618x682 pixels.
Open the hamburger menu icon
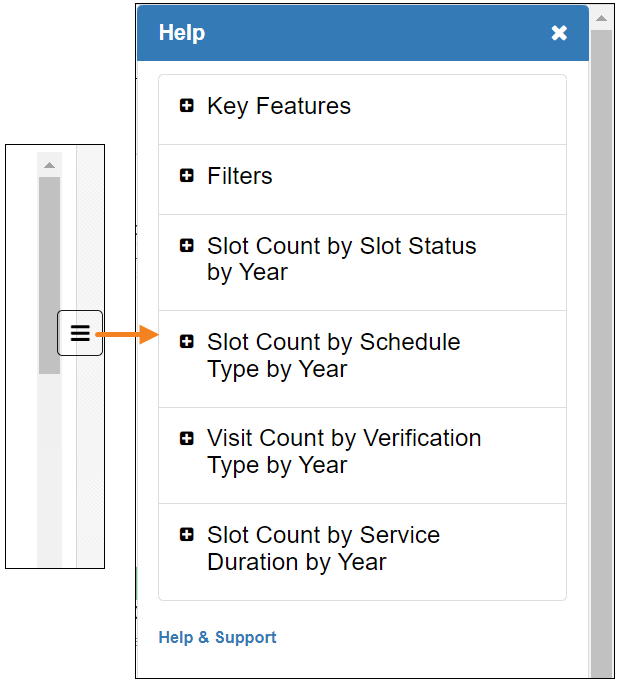(80, 334)
